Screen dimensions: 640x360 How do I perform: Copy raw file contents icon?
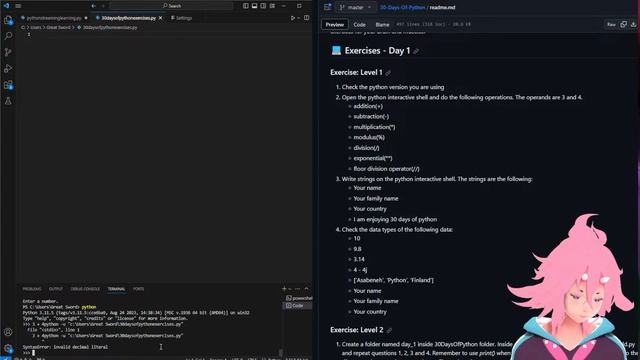[623, 24]
